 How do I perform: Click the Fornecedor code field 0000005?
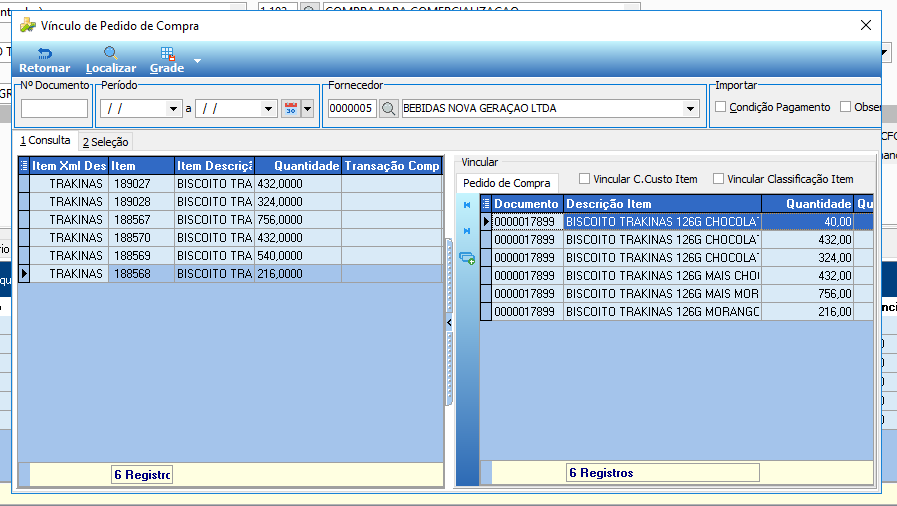click(352, 108)
